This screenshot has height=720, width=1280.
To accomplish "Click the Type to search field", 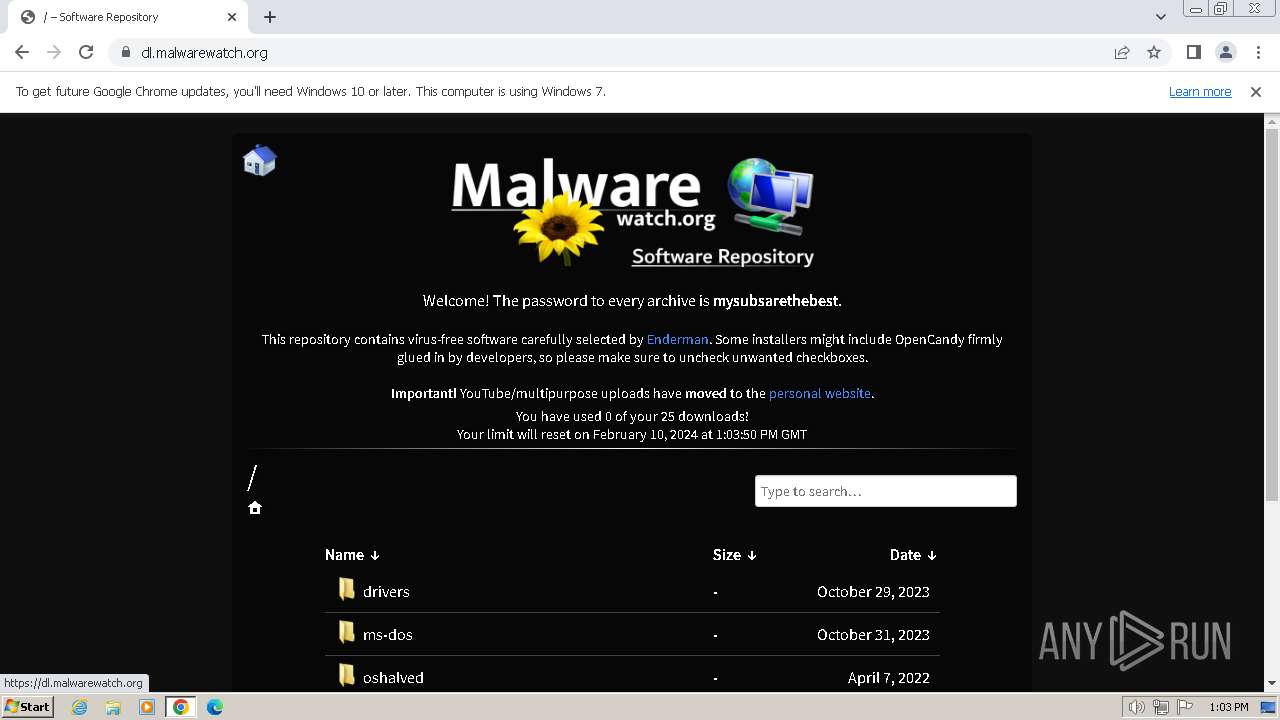I will click(886, 491).
